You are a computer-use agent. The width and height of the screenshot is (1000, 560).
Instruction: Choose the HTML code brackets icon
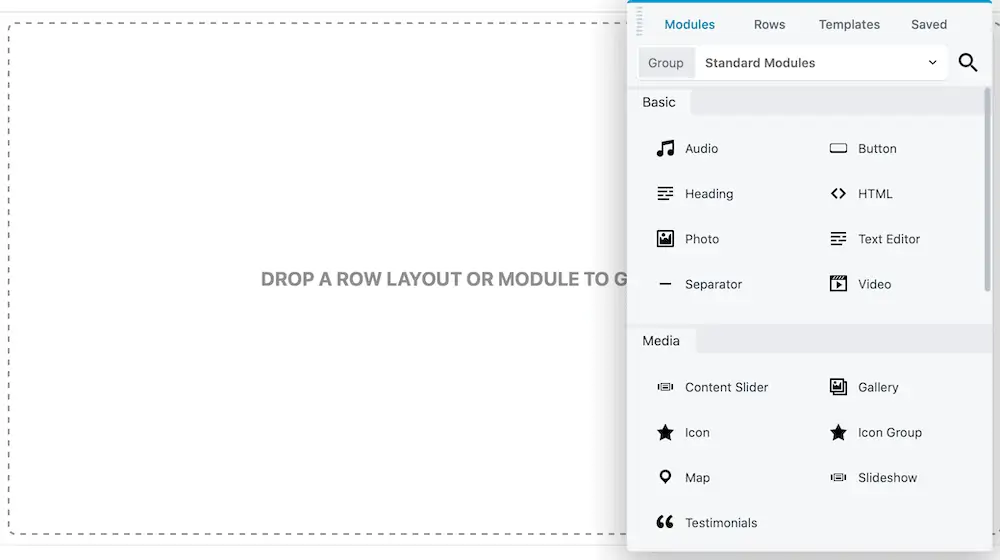[838, 194]
